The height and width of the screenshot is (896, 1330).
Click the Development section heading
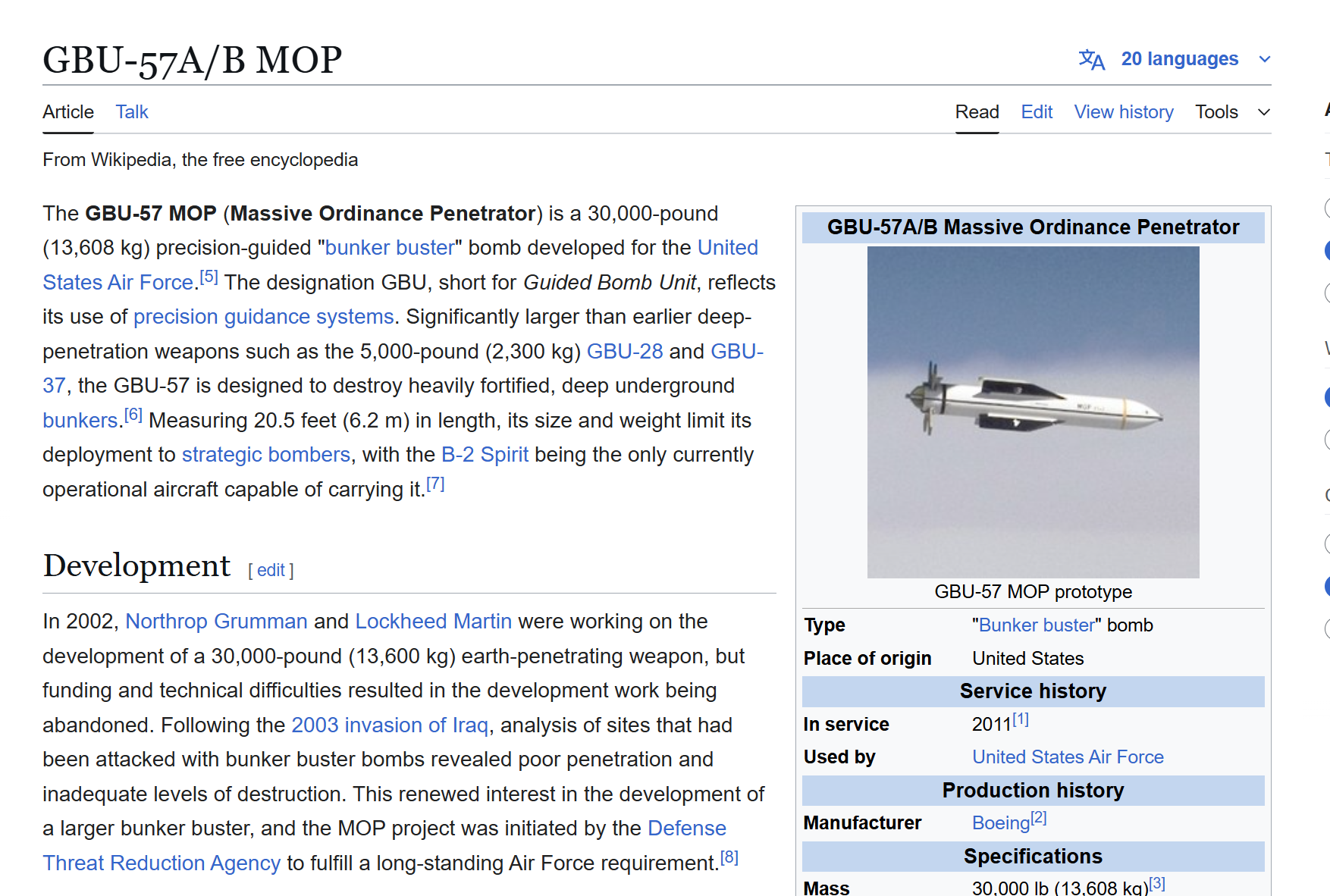pyautogui.click(x=136, y=565)
